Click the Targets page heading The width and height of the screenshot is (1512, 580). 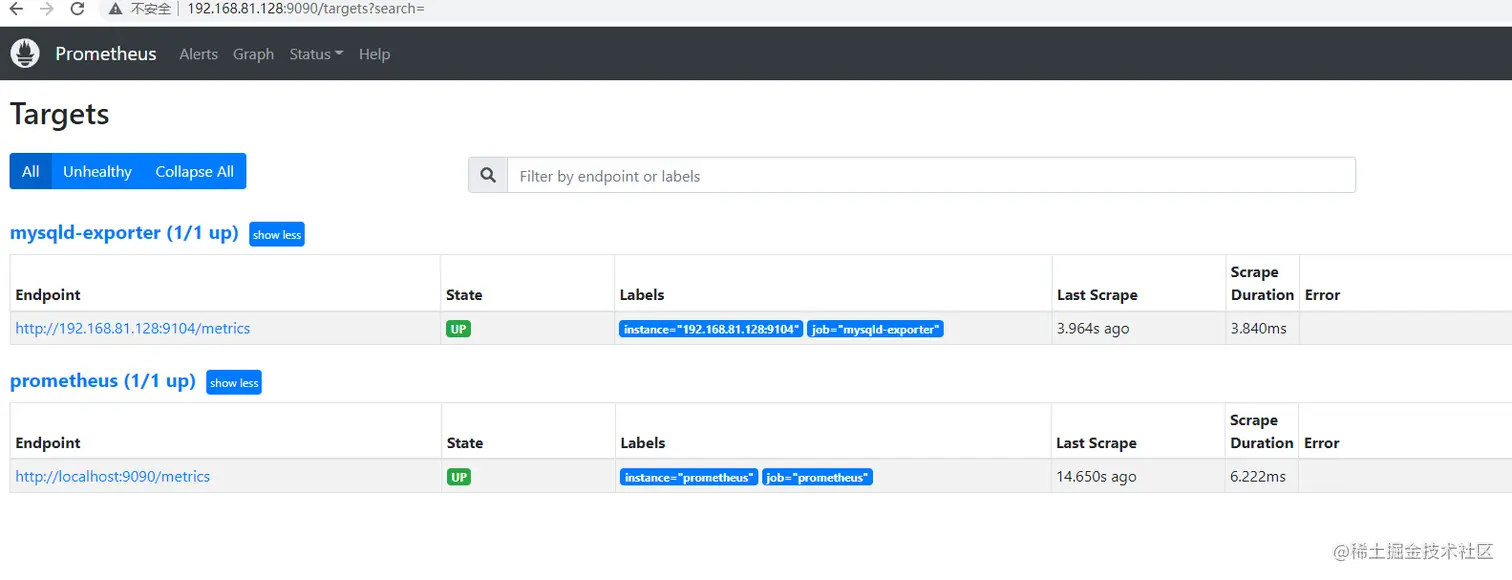[x=59, y=114]
